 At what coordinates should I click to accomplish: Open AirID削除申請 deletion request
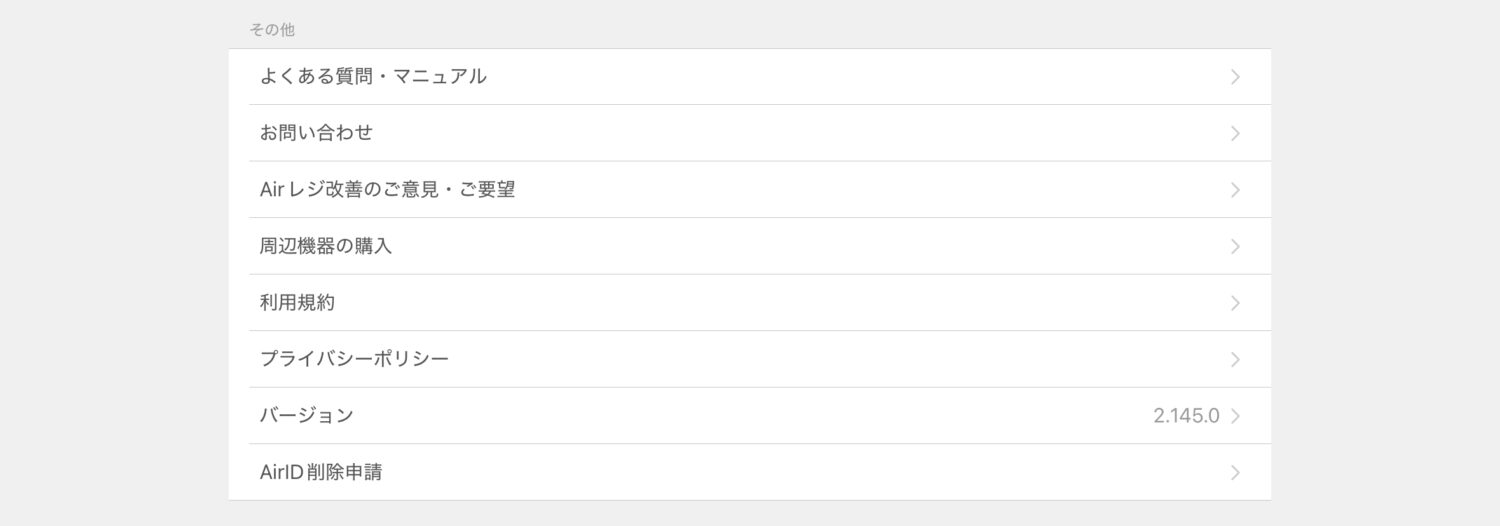321,472
